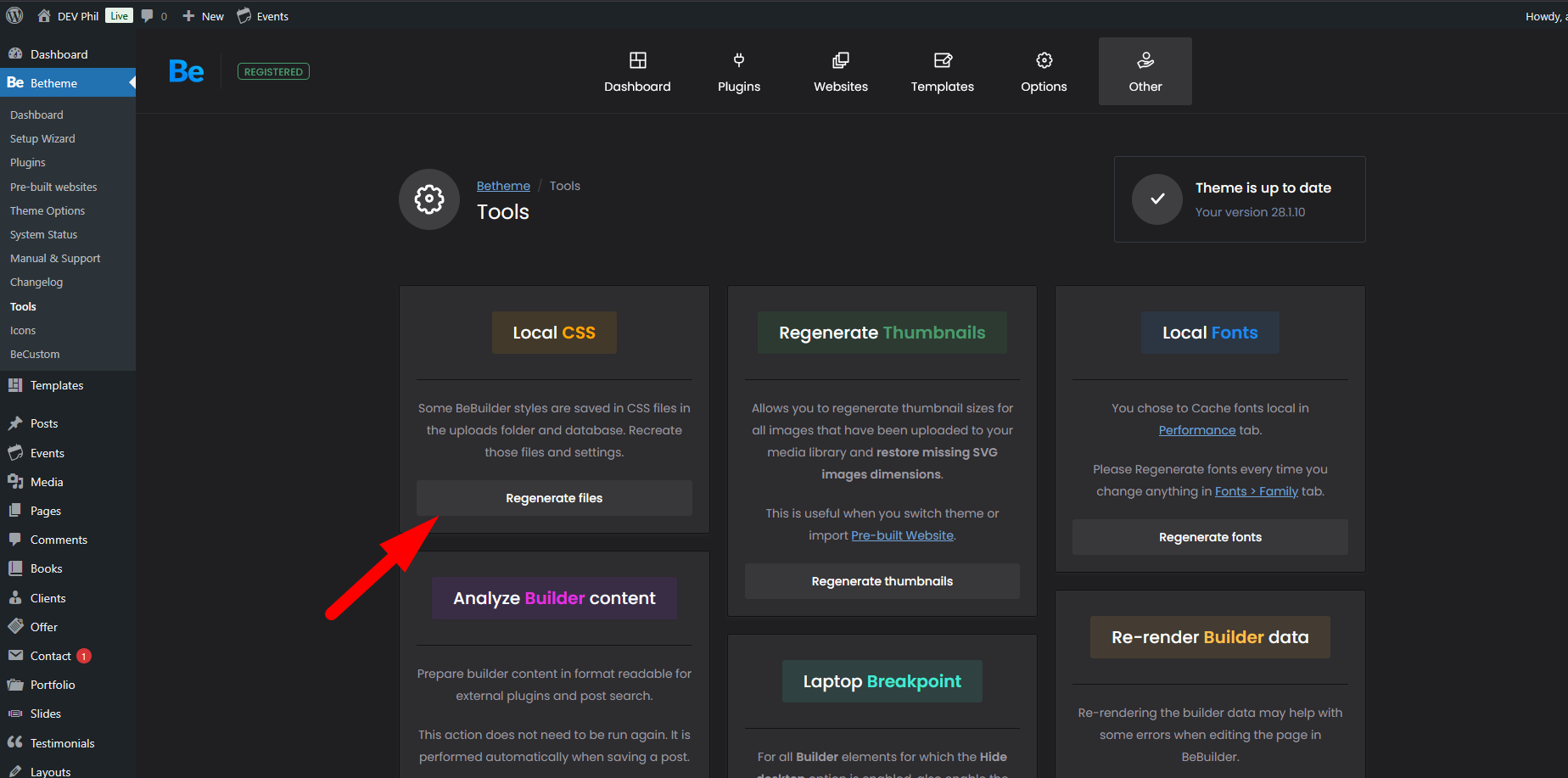
Task: Follow the Performance tab link
Action: 1196,430
